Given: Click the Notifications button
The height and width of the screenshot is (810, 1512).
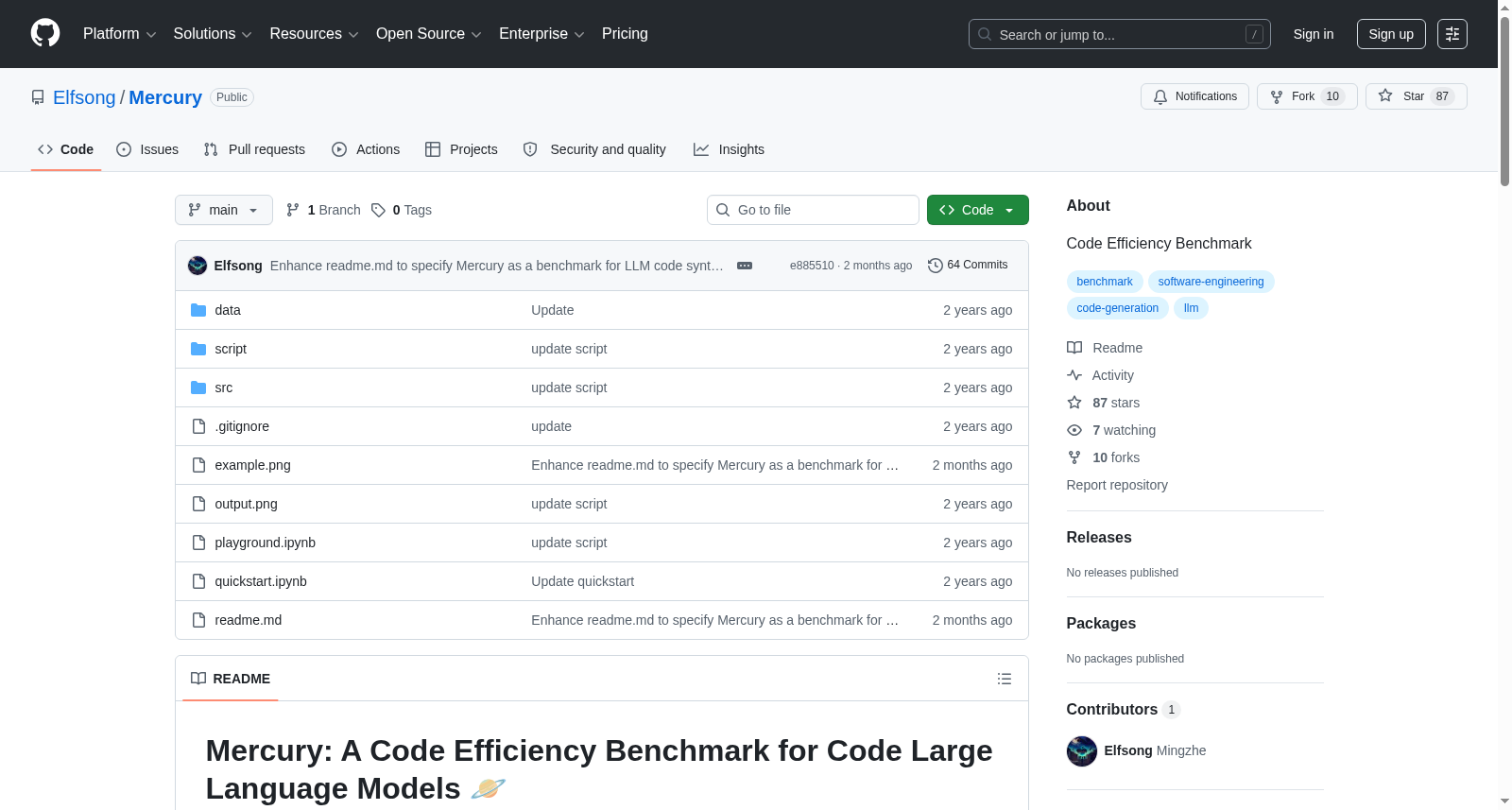Looking at the screenshot, I should click(x=1195, y=96).
